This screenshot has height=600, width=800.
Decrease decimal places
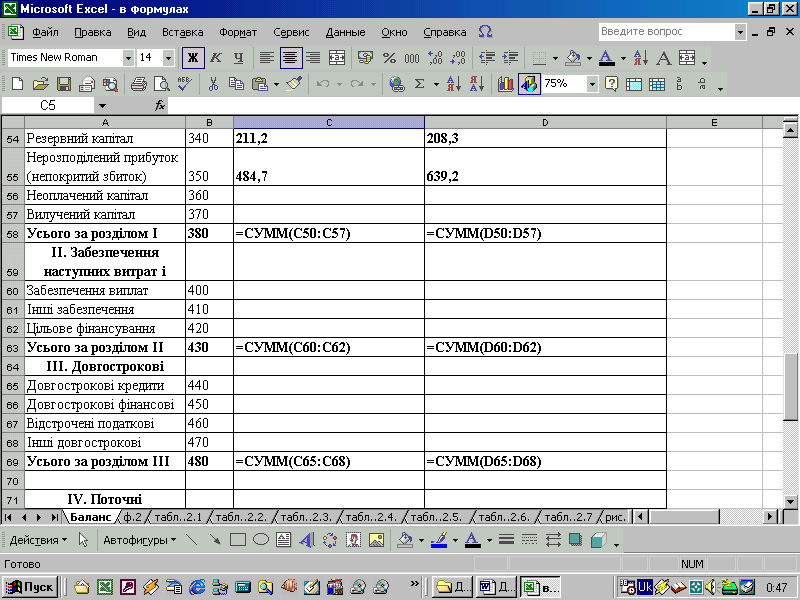coord(458,58)
